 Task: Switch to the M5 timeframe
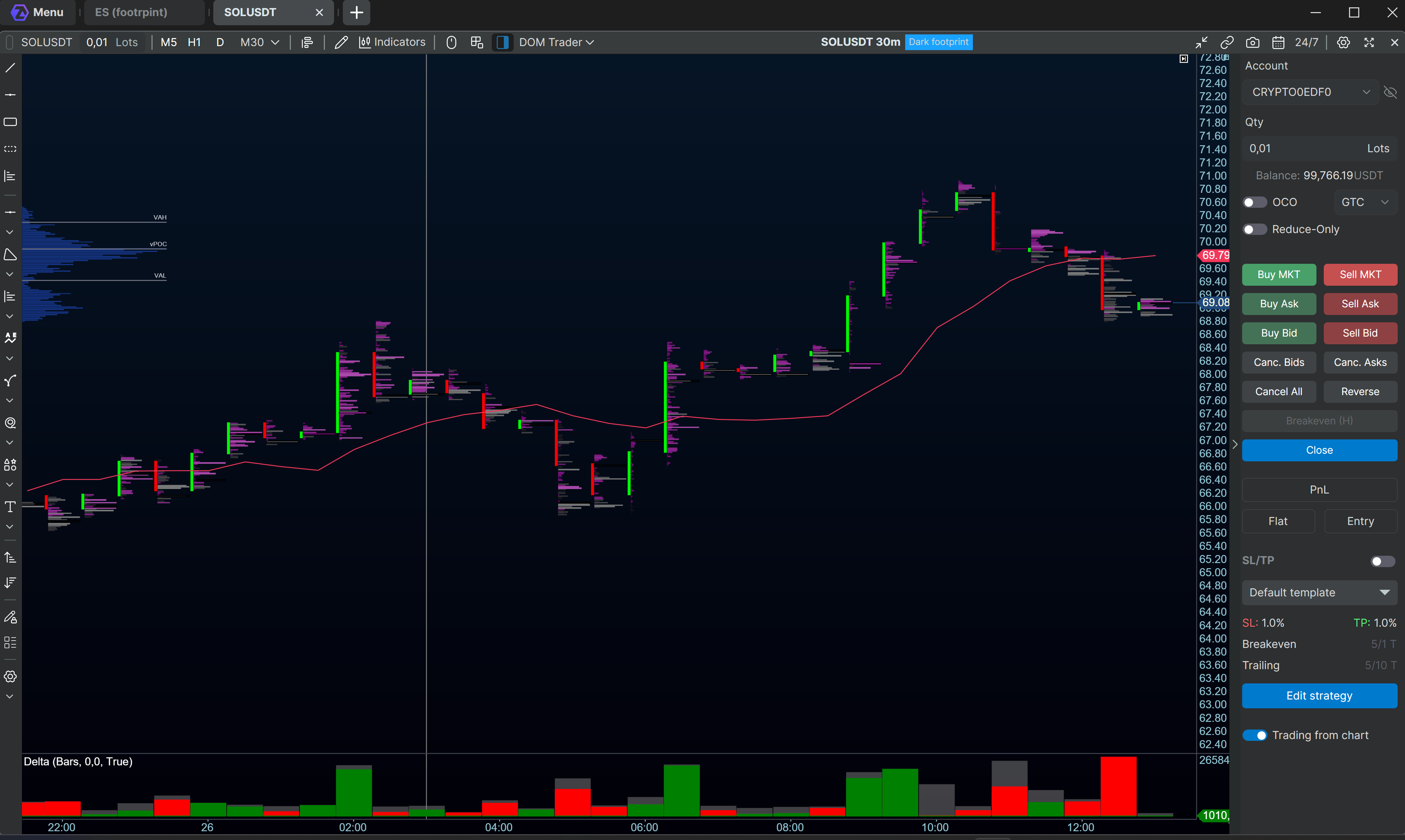[x=169, y=42]
